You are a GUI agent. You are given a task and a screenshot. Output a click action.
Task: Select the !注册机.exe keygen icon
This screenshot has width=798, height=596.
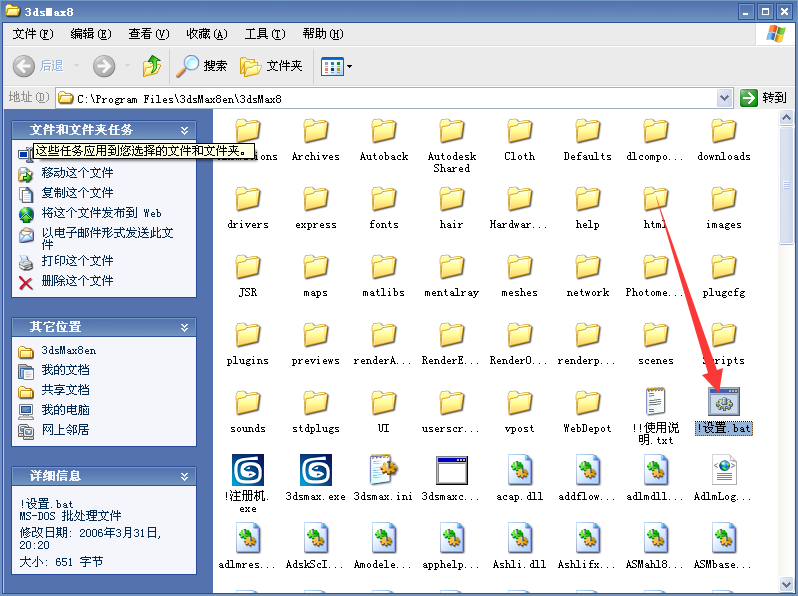(247, 484)
